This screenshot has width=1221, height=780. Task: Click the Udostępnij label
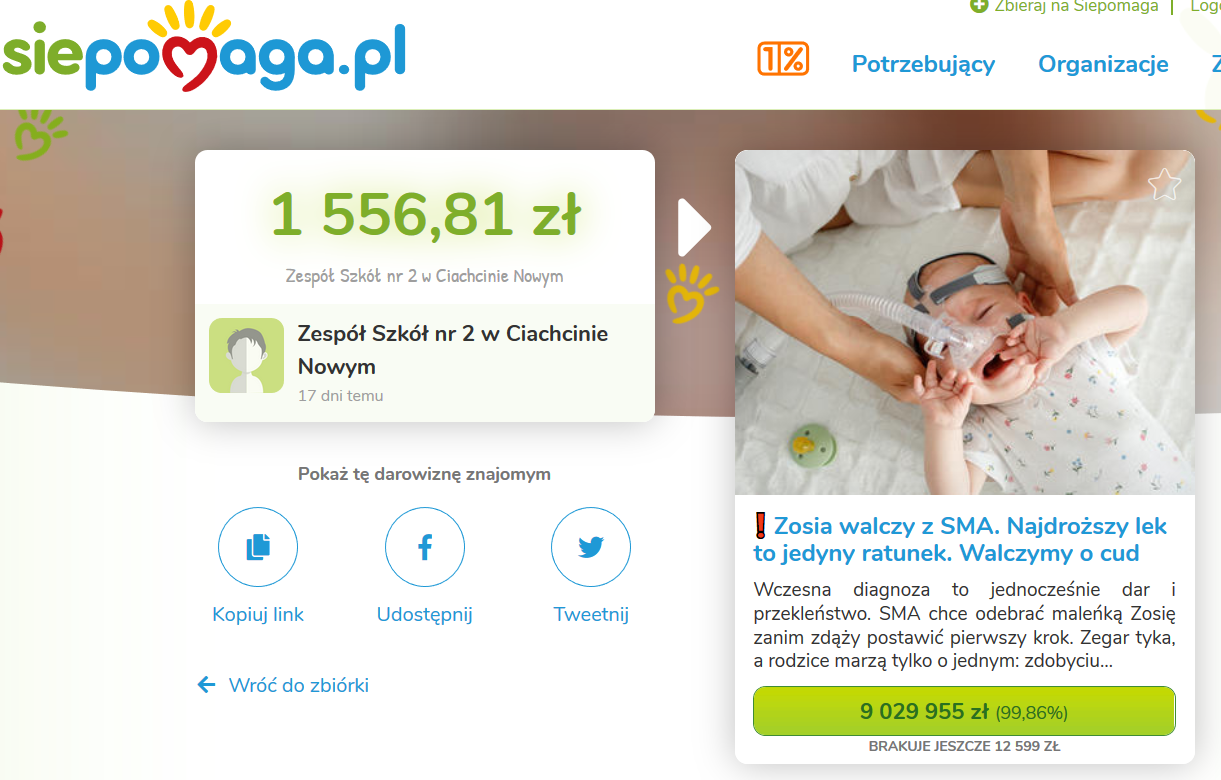point(425,615)
